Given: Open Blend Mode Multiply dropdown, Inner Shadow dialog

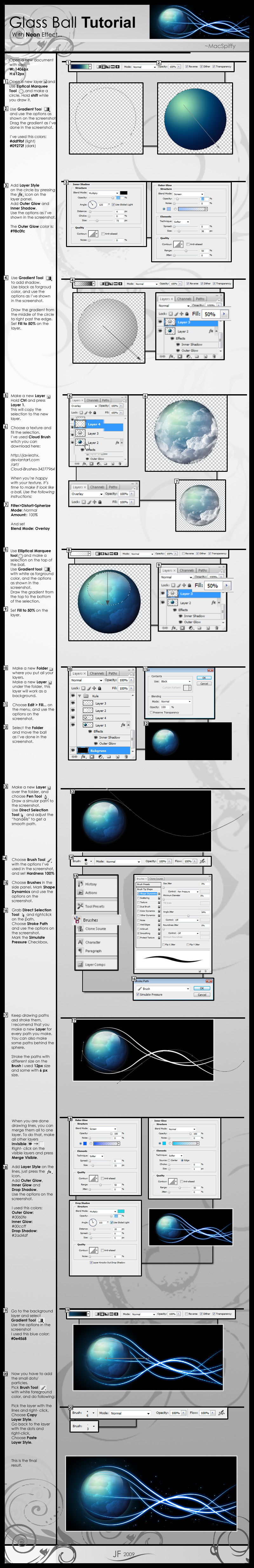Looking at the screenshot, I should pos(103,193).
